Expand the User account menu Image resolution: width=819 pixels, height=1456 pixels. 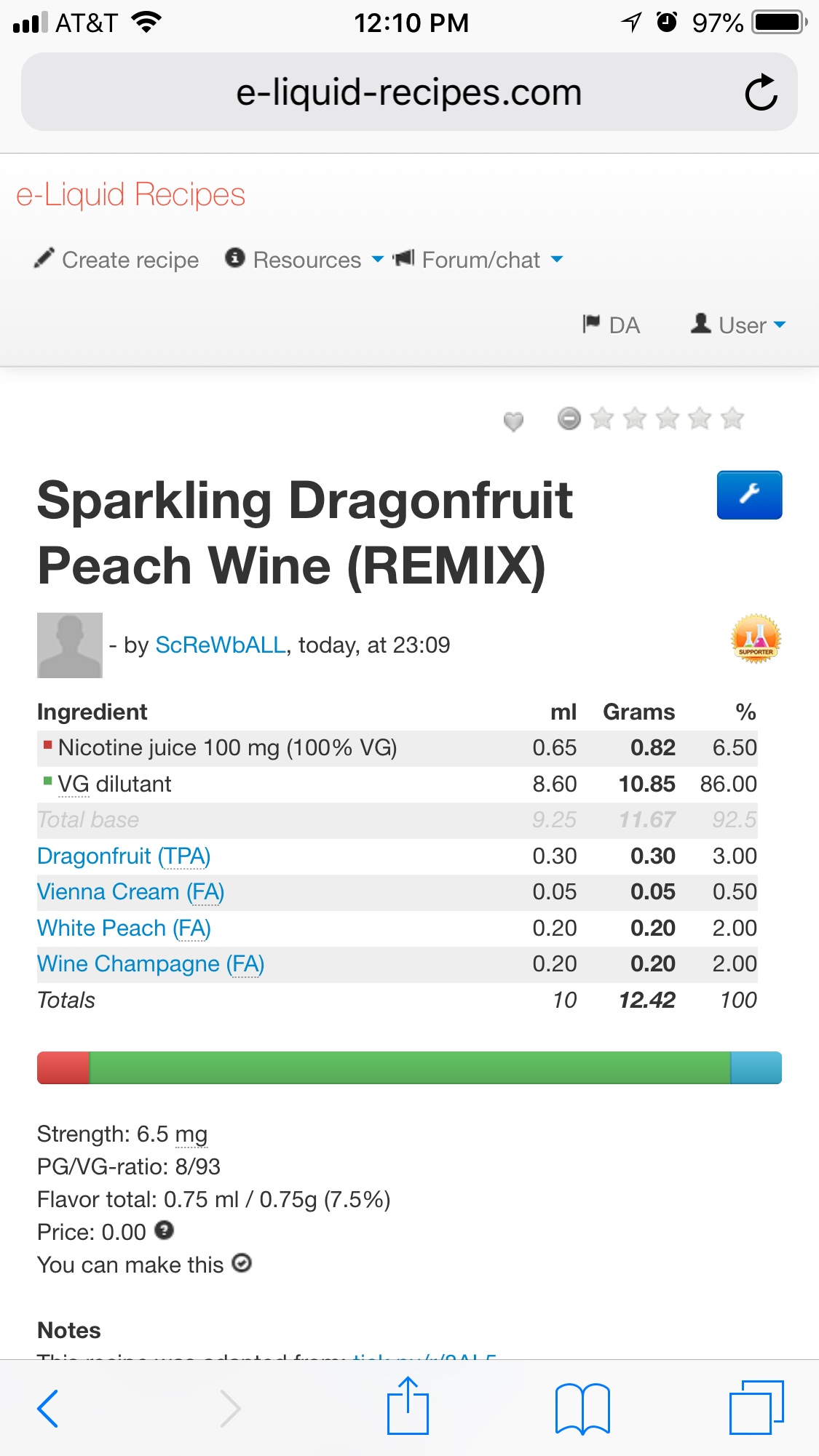pyautogui.click(x=739, y=325)
